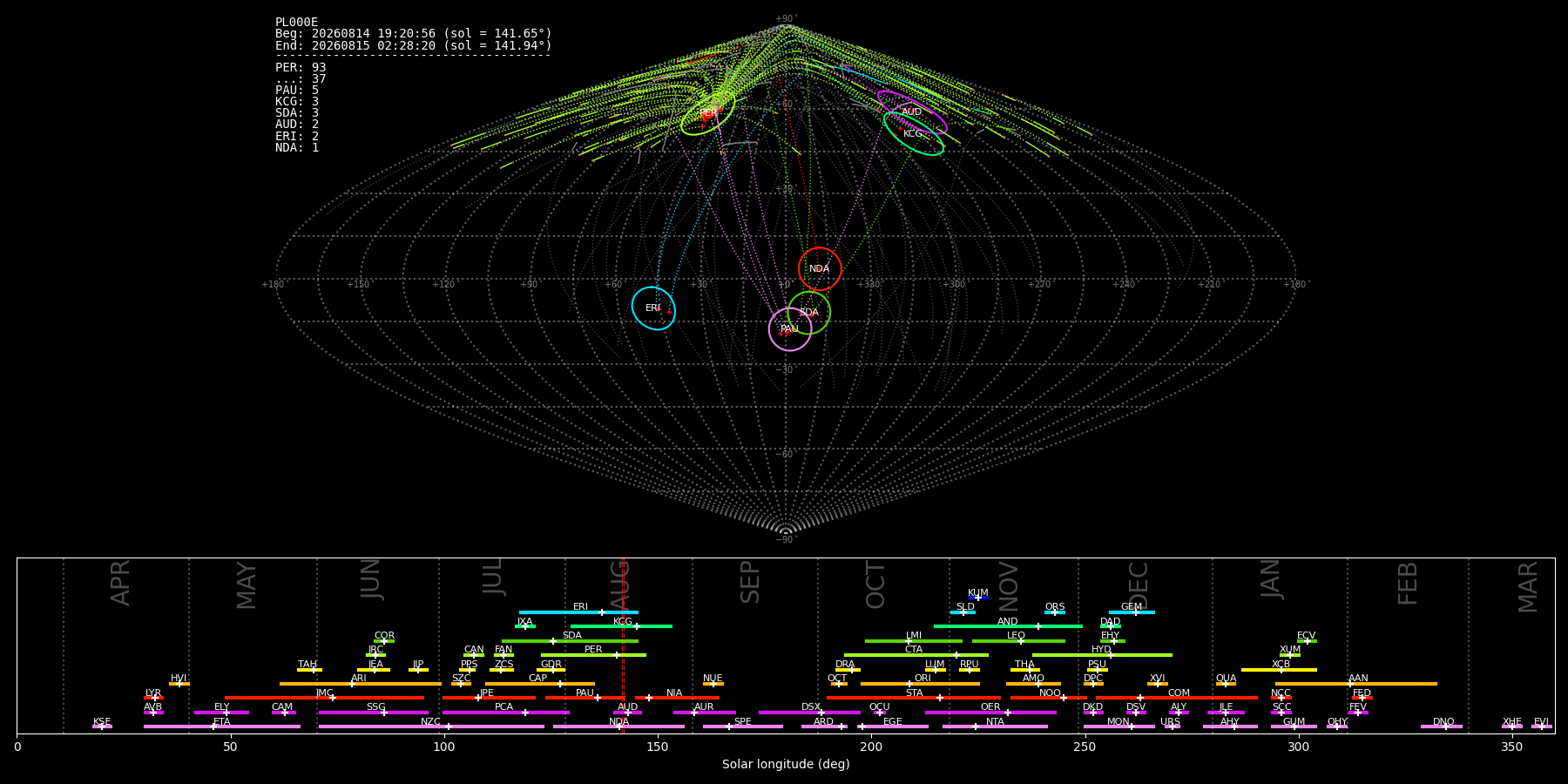Select the PER radiant ellipse

[x=708, y=113]
